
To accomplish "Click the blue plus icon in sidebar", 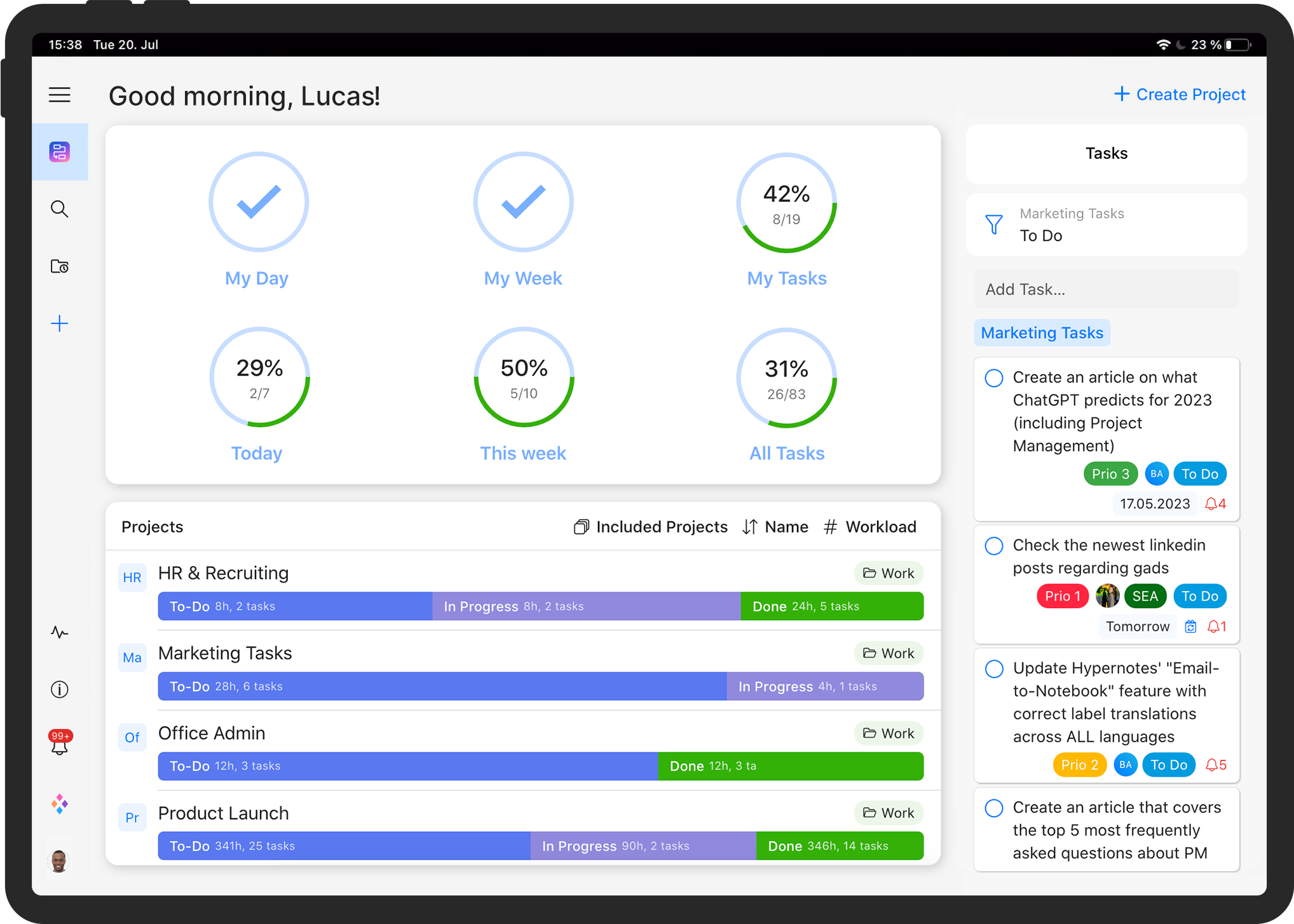I will click(x=60, y=323).
